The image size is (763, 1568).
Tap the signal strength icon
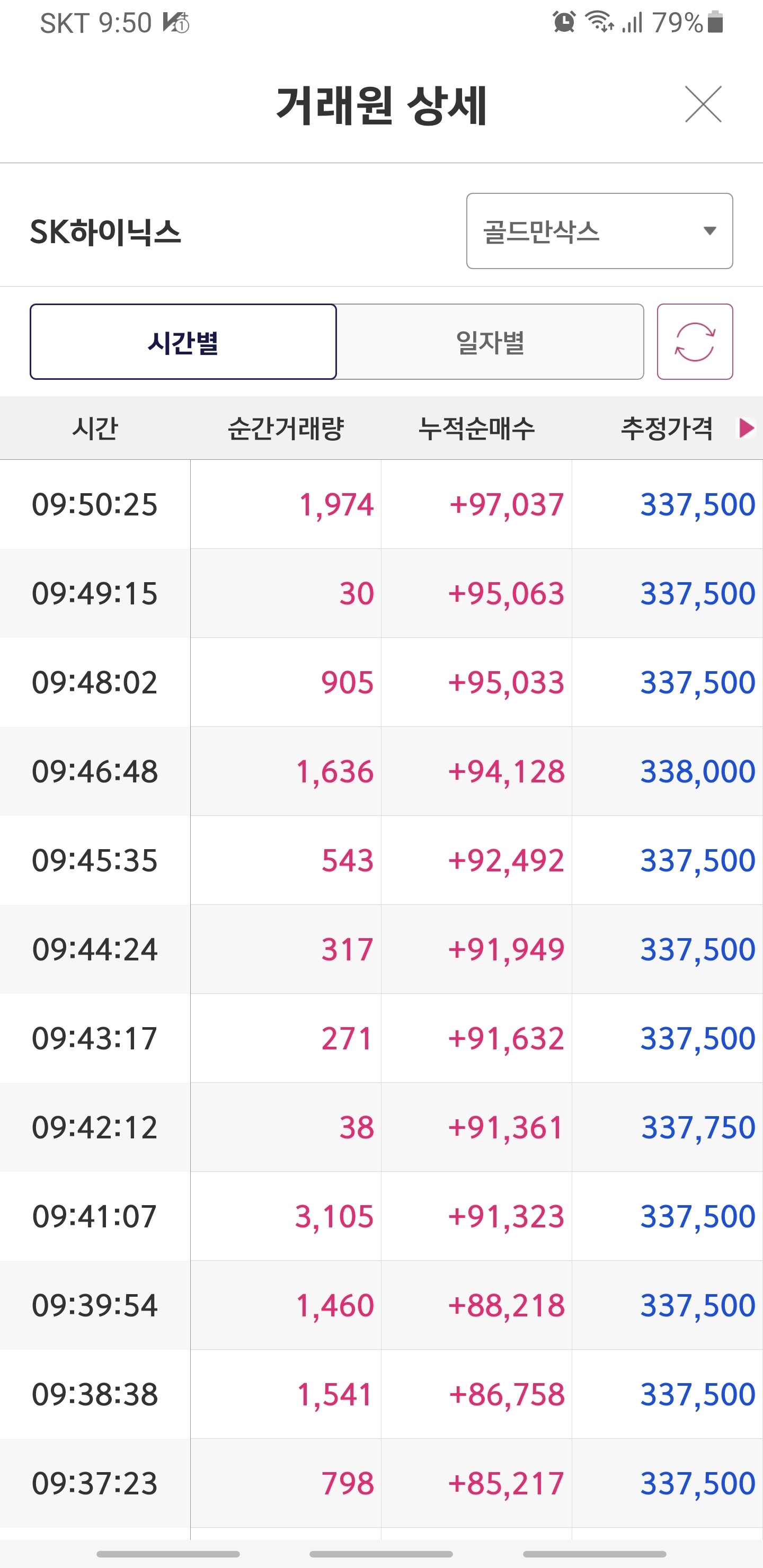633,23
